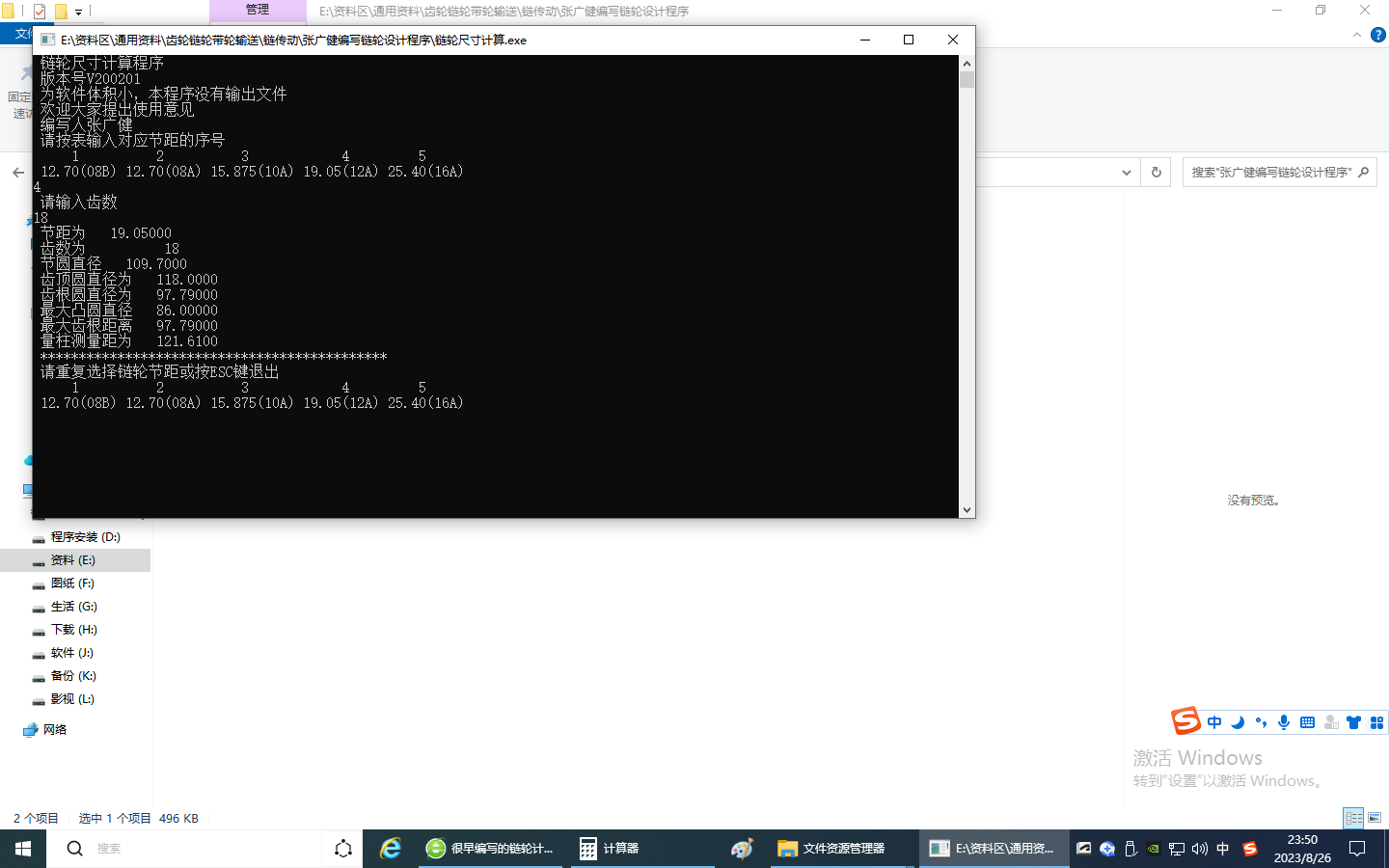1389x868 pixels.
Task: Click console scrollbar down arrow
Action: click(x=967, y=509)
